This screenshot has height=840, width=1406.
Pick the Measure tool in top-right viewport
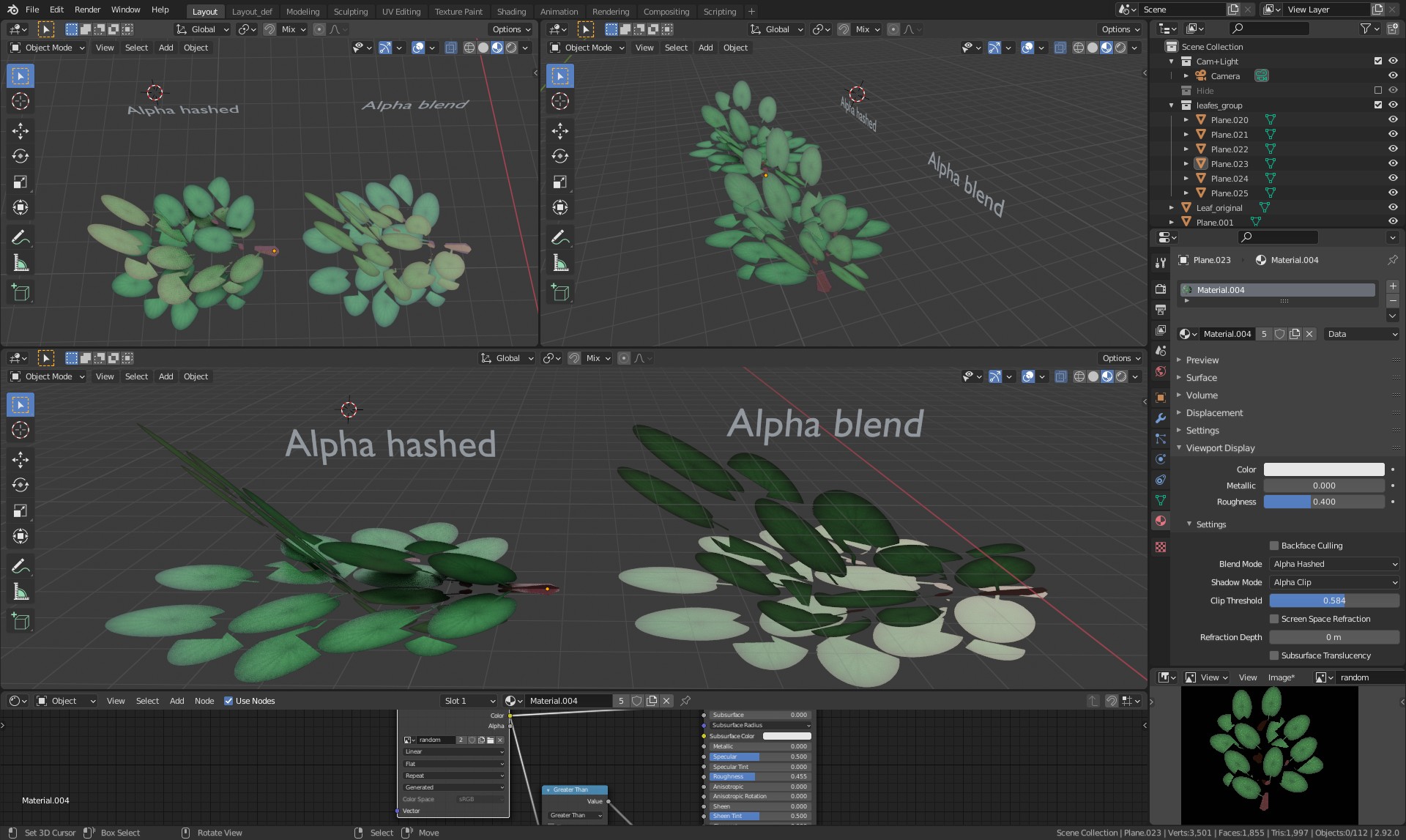[x=560, y=263]
